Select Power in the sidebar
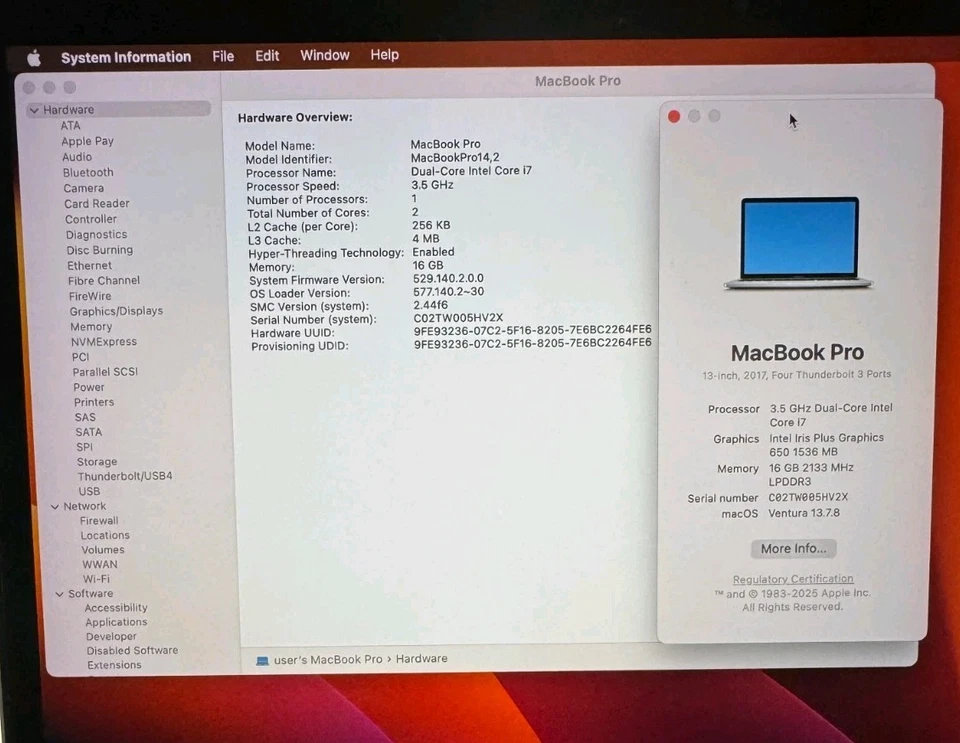The image size is (960, 743). click(x=89, y=387)
